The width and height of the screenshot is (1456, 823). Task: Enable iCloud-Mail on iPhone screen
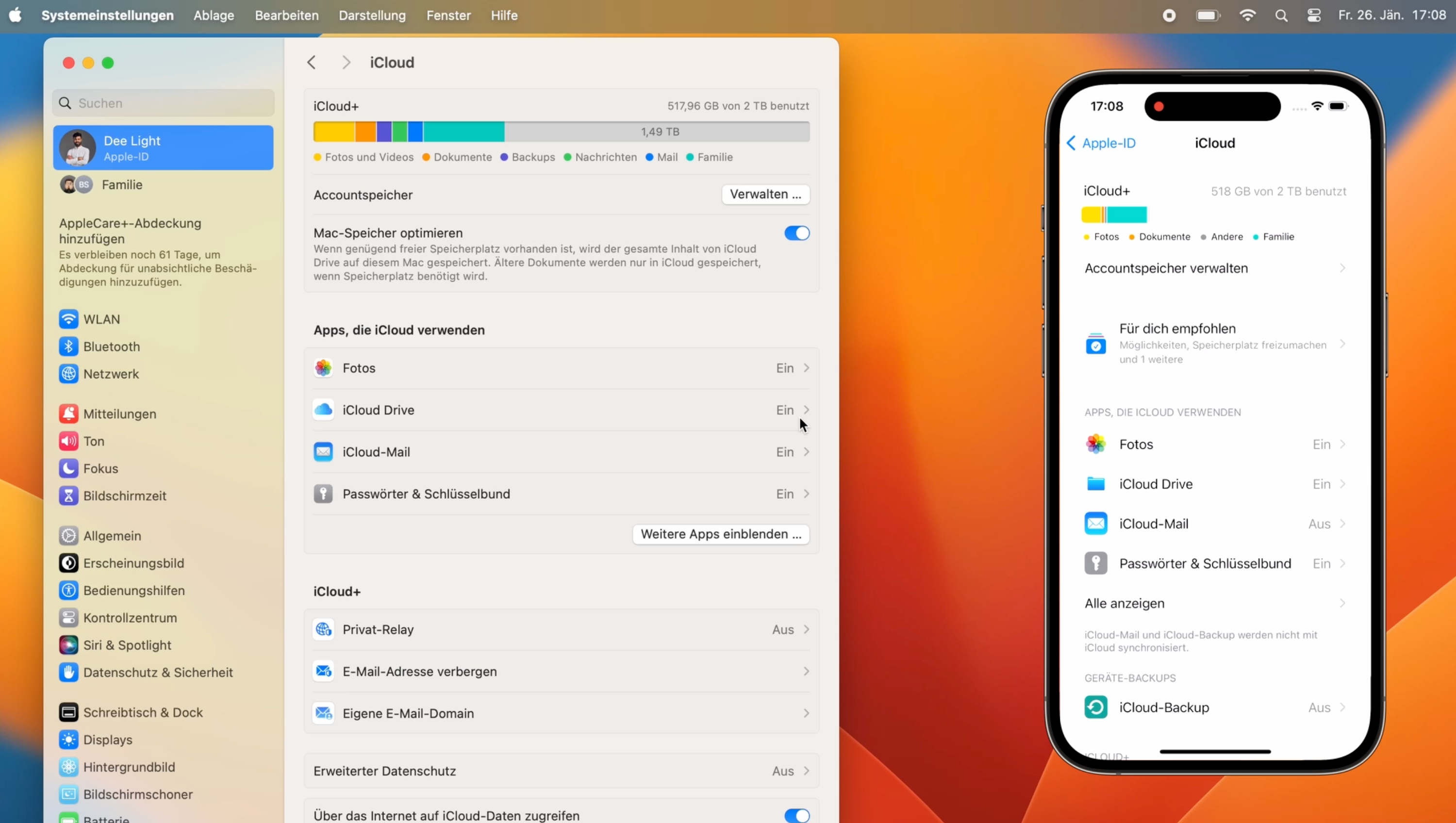coord(1214,523)
